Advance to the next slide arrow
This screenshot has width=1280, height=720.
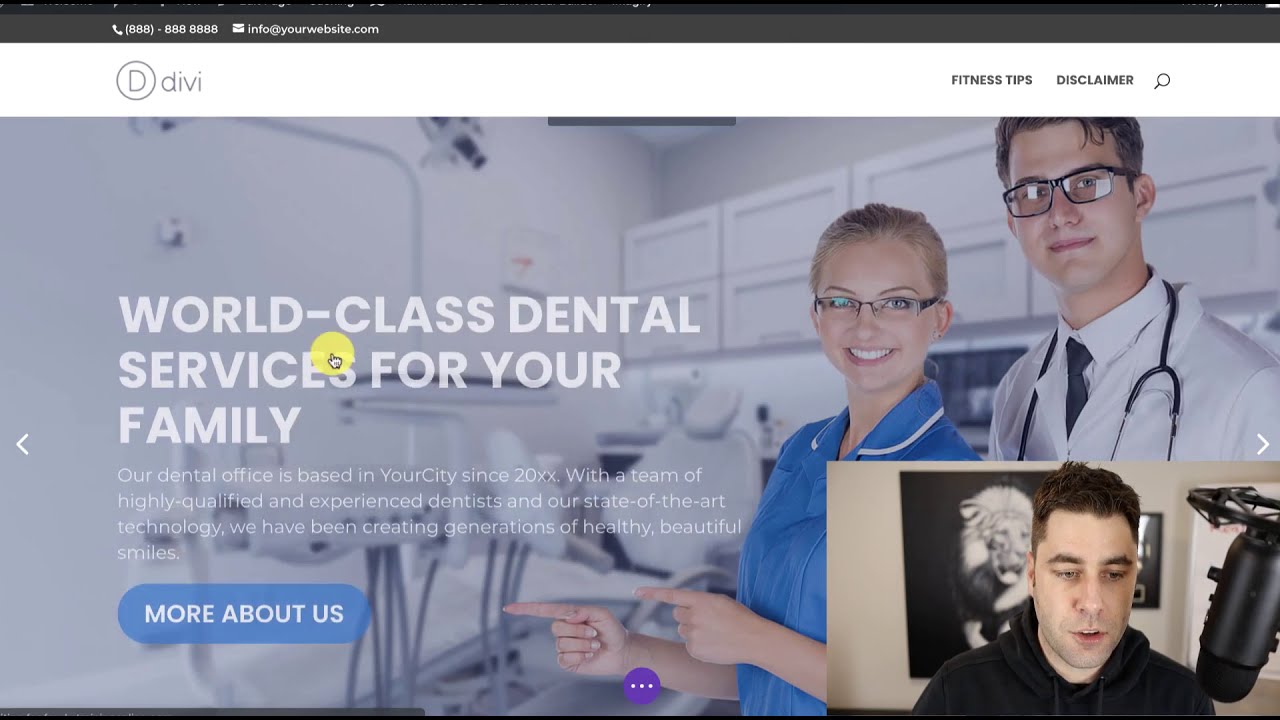tap(1262, 444)
